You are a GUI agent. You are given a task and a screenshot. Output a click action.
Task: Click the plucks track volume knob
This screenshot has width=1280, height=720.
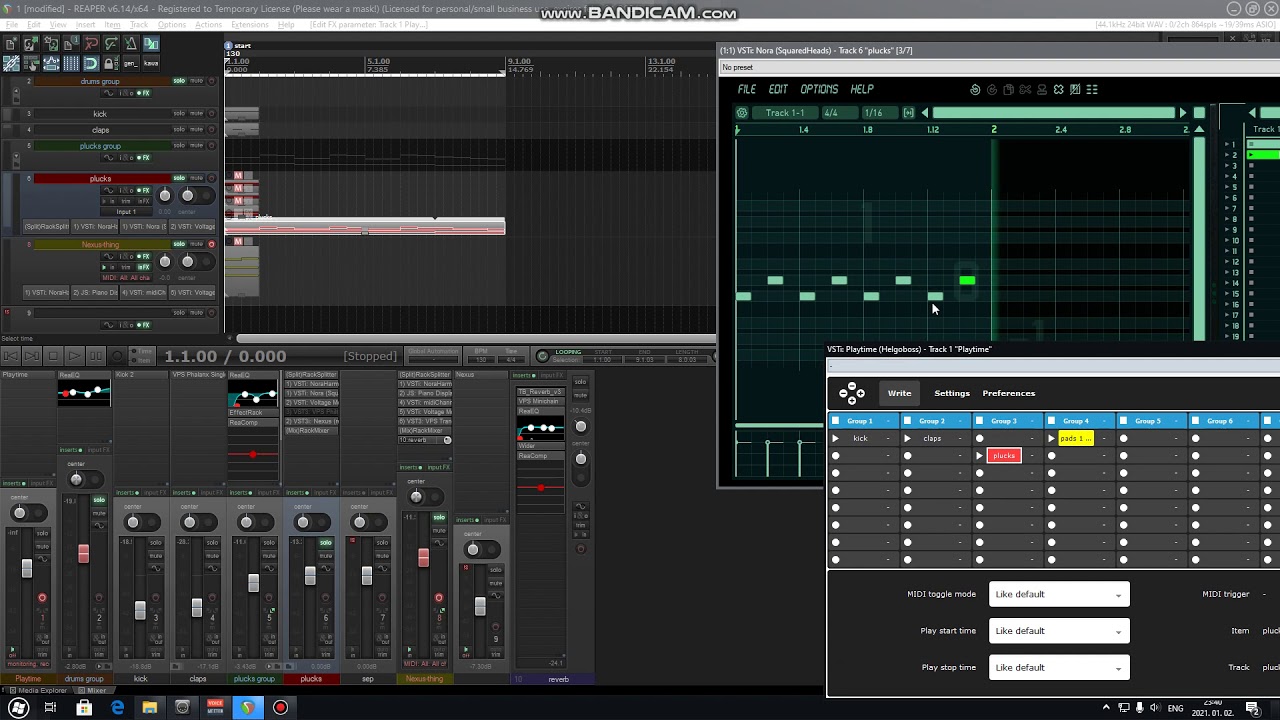tap(165, 195)
